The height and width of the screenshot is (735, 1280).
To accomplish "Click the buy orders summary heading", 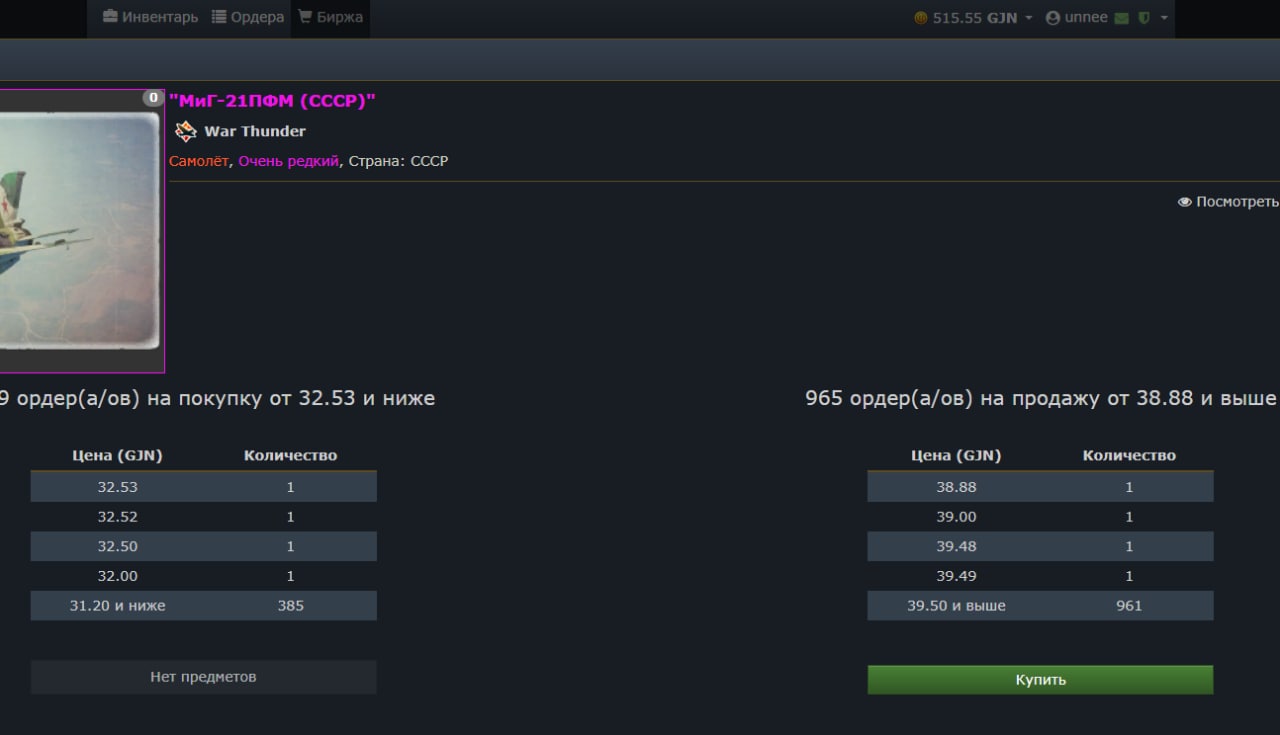I will point(217,398).
